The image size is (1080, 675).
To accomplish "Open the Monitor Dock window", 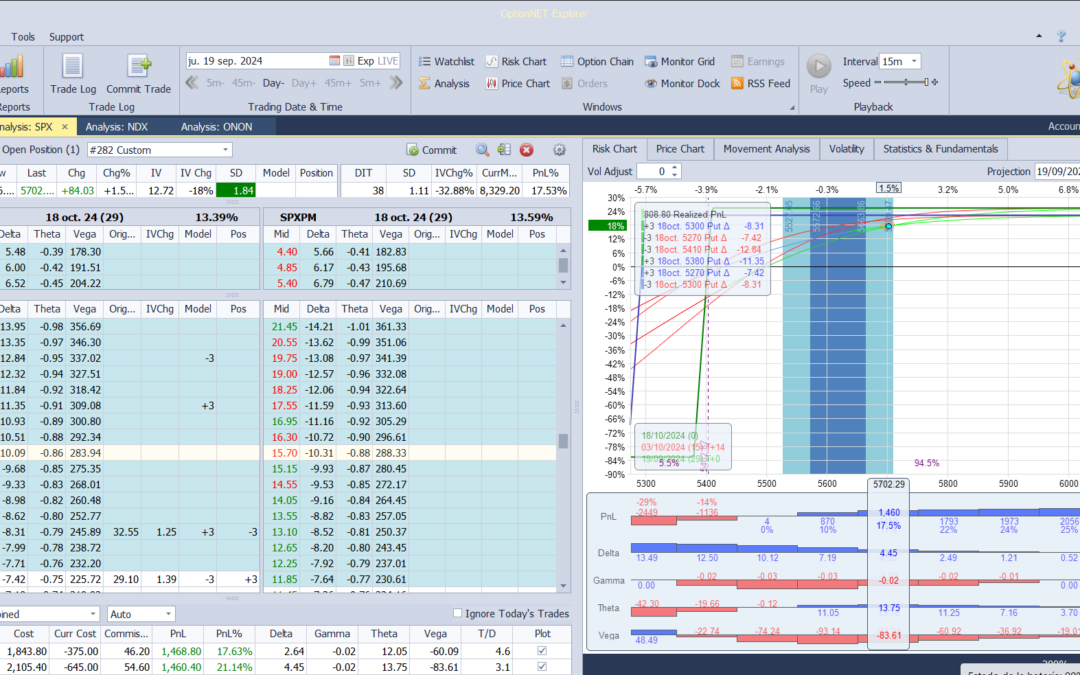I will pyautogui.click(x=681, y=84).
